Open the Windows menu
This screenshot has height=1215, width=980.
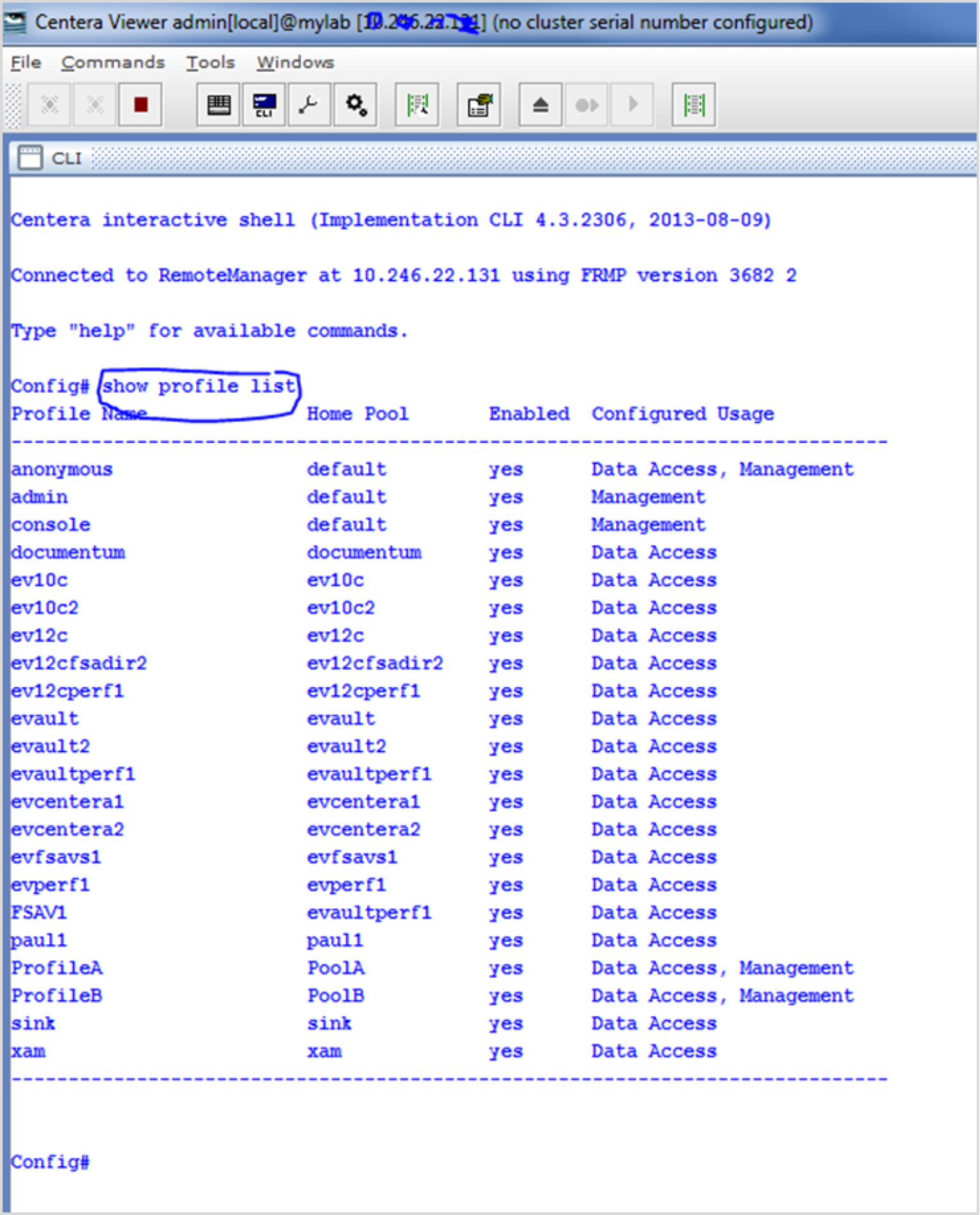[x=295, y=62]
